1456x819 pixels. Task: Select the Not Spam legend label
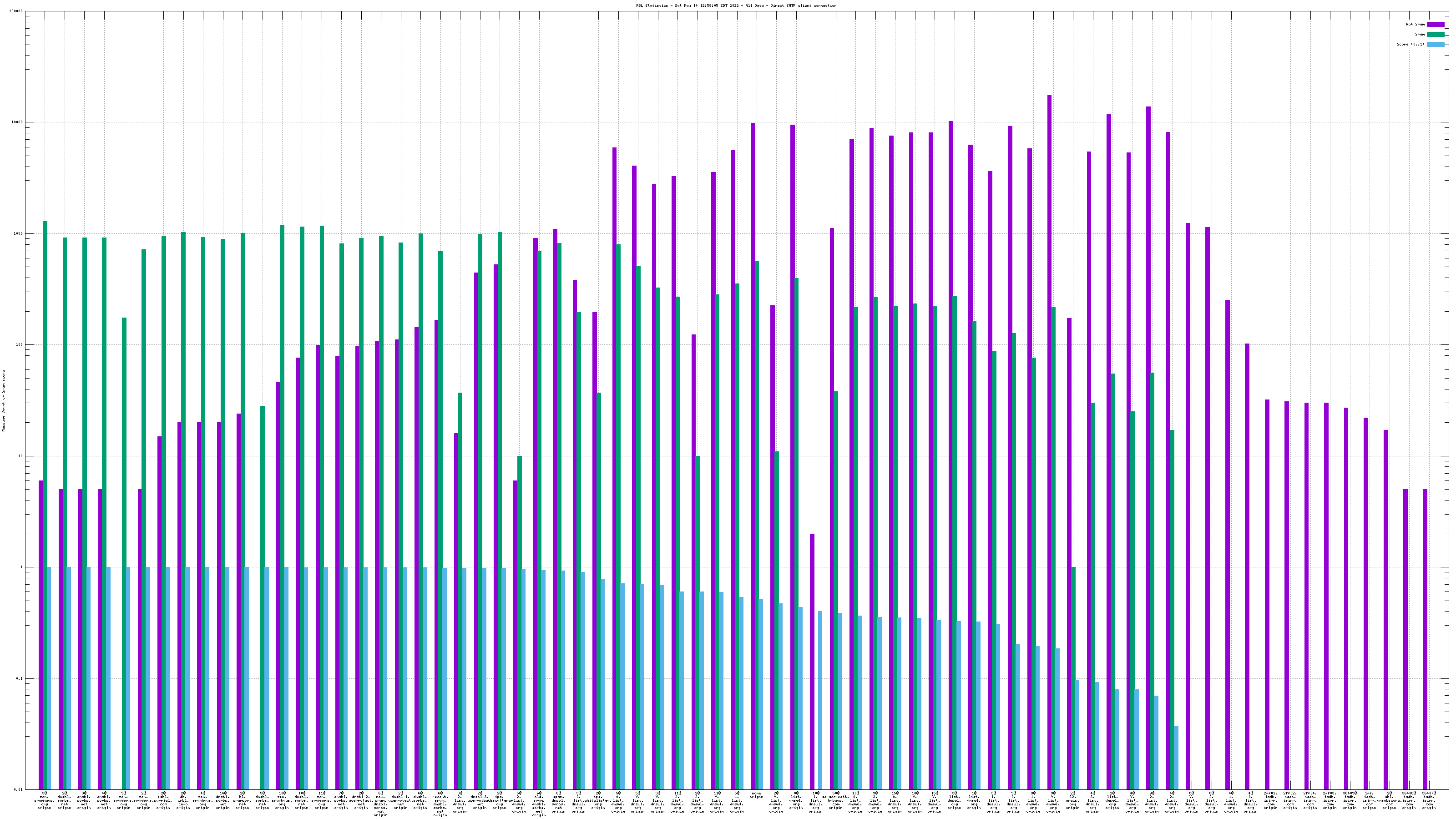[1416, 24]
